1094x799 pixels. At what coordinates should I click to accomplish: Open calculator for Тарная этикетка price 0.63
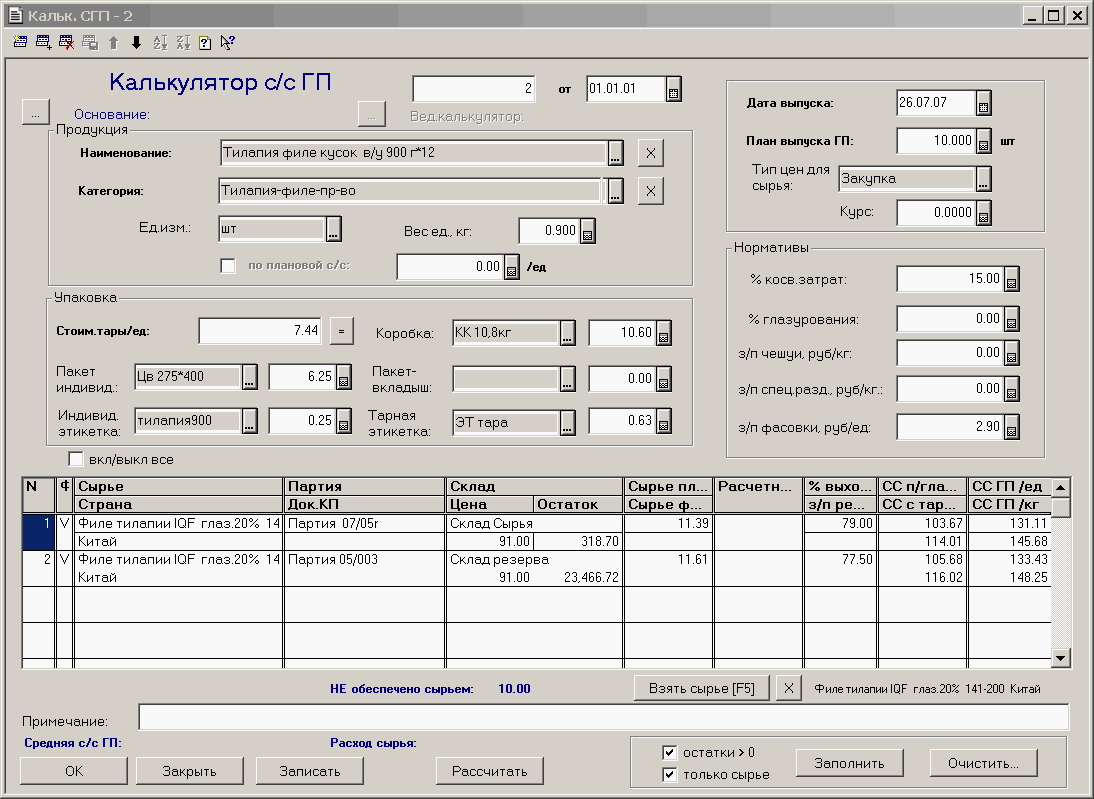pyautogui.click(x=664, y=421)
